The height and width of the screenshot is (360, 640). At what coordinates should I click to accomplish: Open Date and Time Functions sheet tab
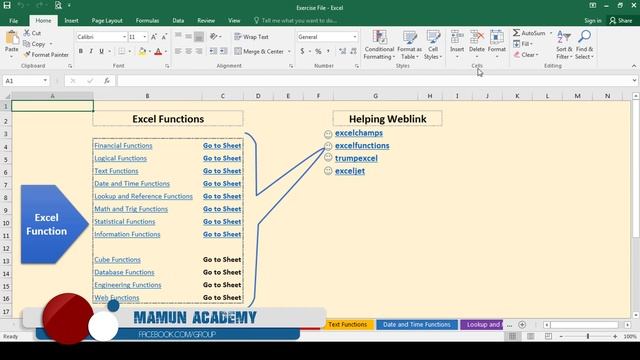(417, 324)
